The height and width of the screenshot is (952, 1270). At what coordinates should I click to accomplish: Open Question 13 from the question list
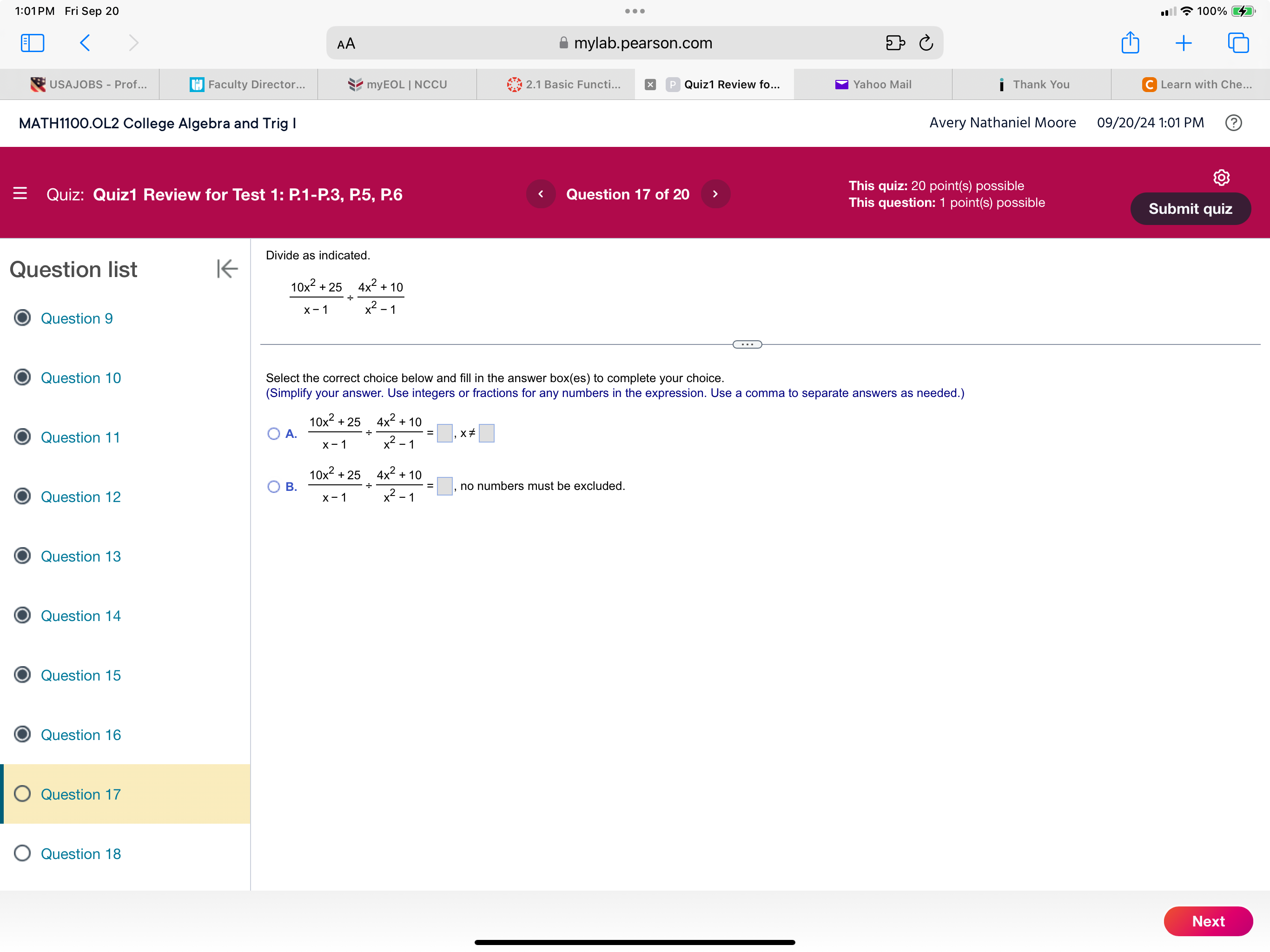(x=80, y=556)
